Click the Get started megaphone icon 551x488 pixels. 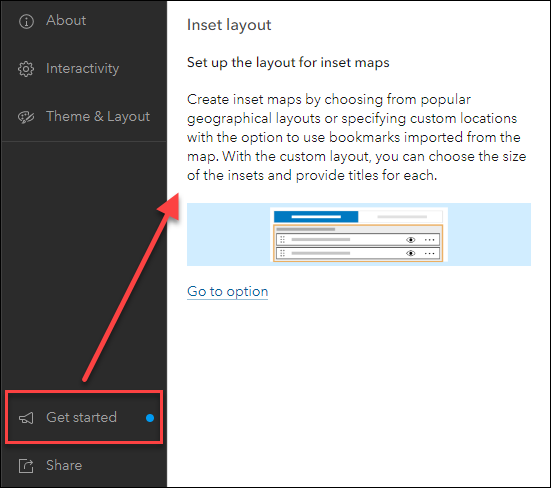[x=26, y=418]
